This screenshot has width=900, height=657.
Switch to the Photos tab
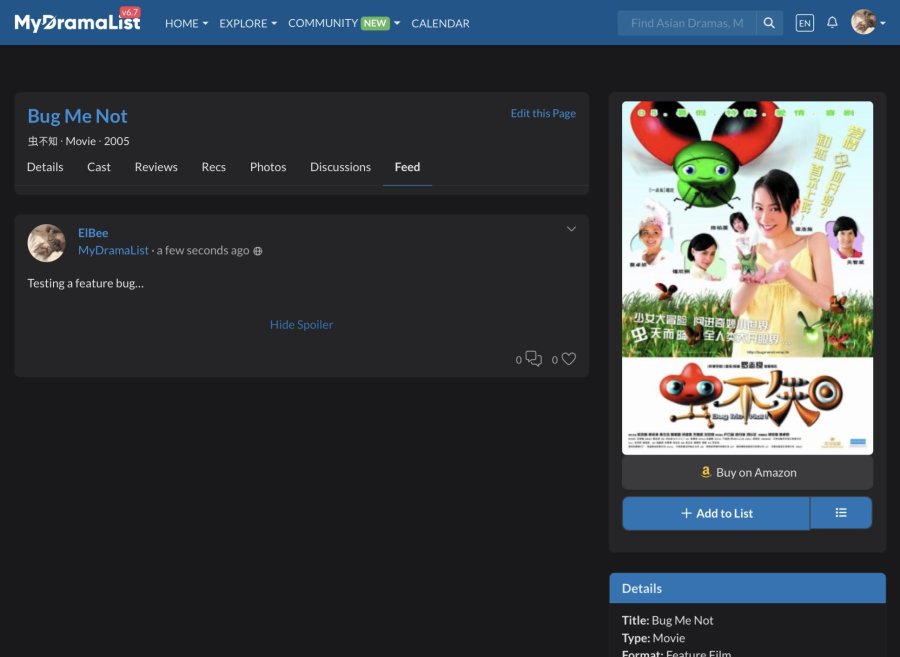click(268, 167)
